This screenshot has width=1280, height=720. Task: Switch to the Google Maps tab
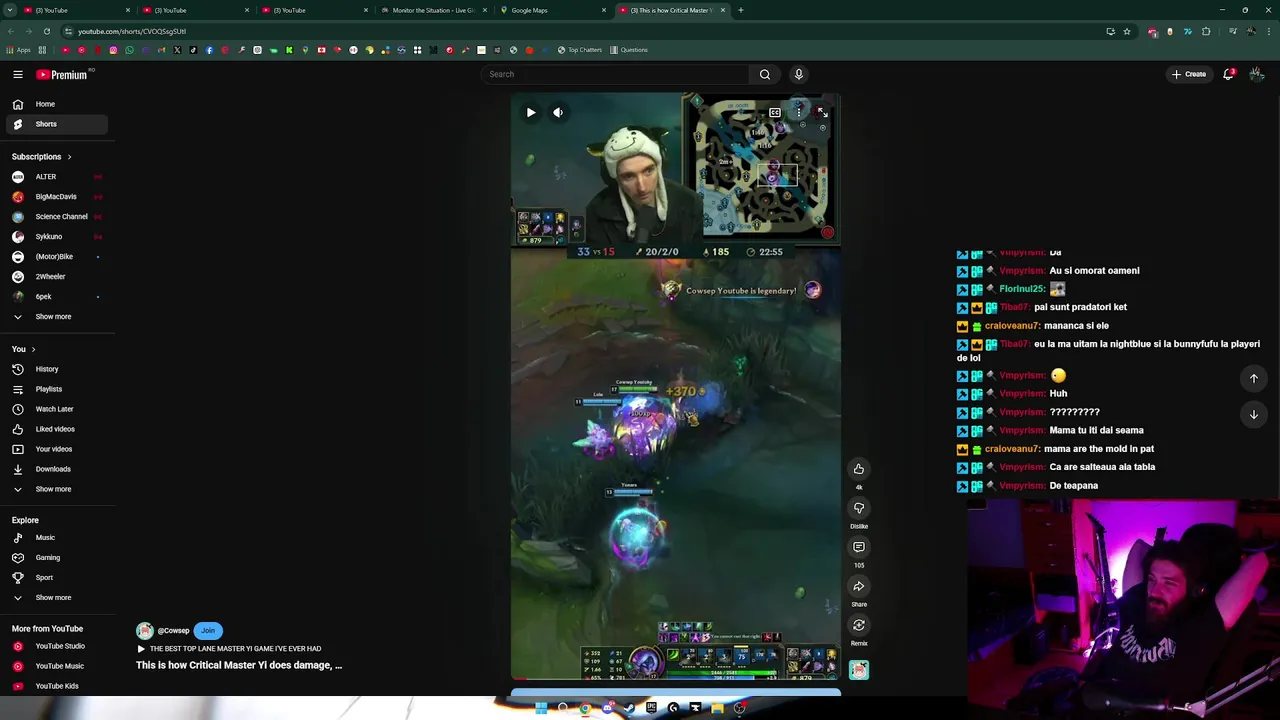tap(553, 10)
